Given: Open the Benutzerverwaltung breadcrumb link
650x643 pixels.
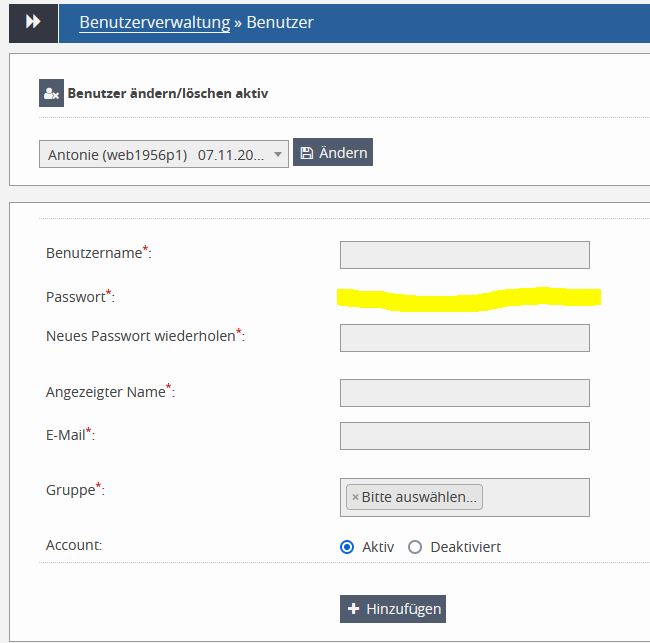Looking at the screenshot, I should [155, 22].
